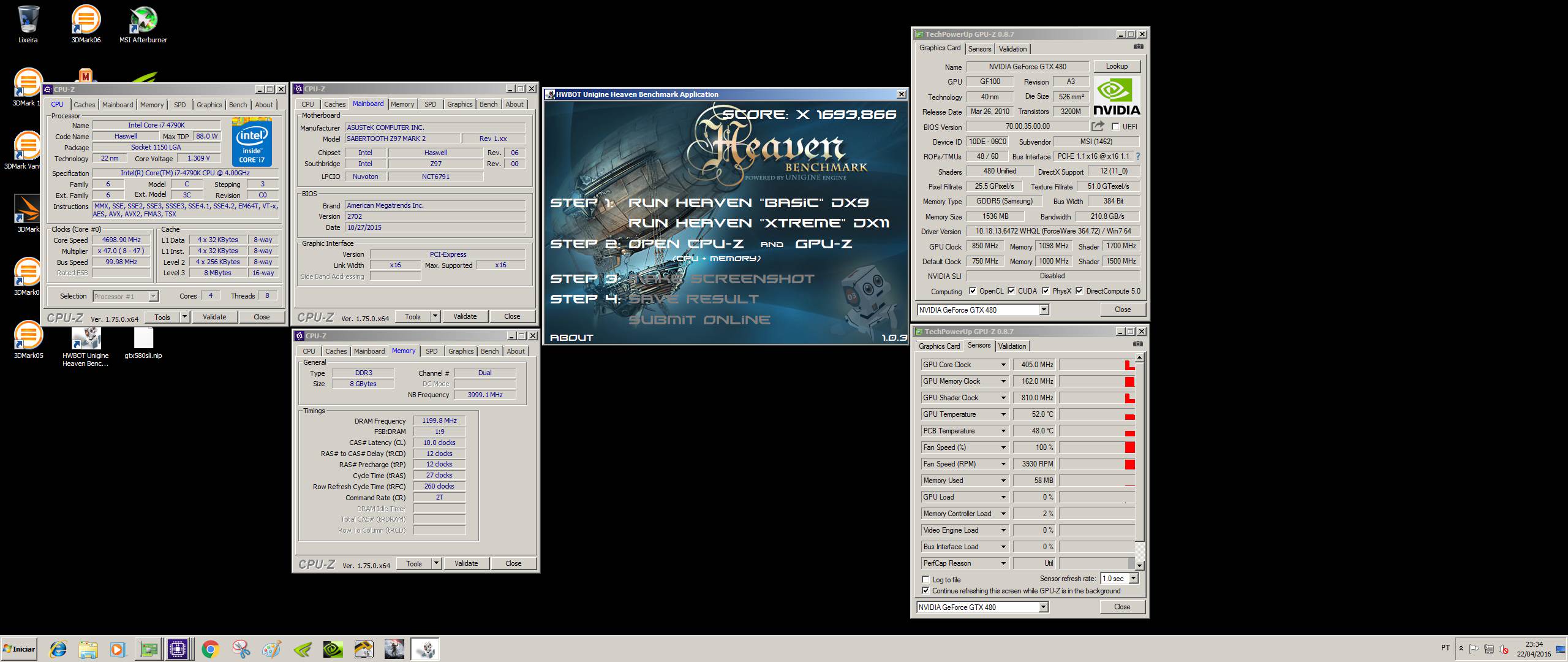Open Graphics Card tab in GPU-Z Sensors window
The image size is (1568, 662).
click(x=939, y=346)
